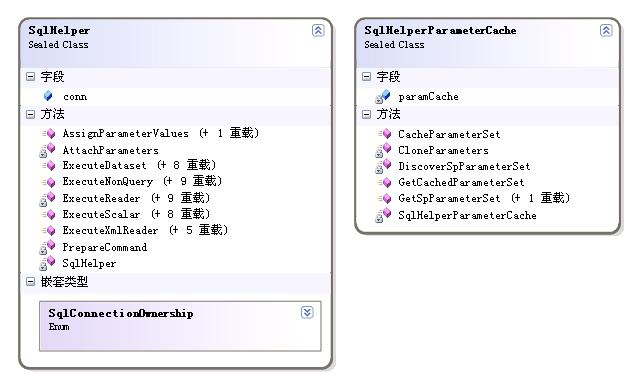The height and width of the screenshot is (382, 639).
Task: Select ExecuteNonQuery method text
Action: (108, 182)
